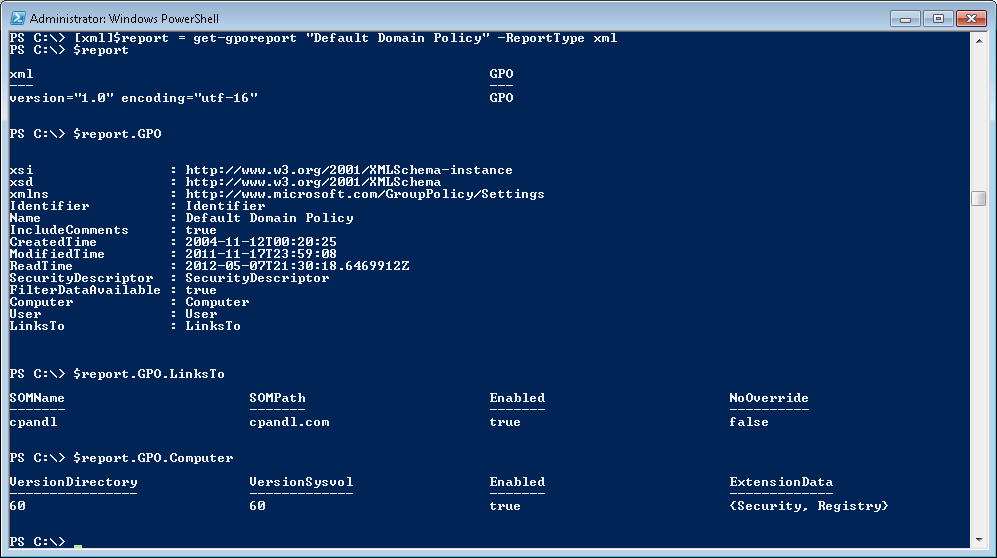Click the ModifiedTime value 2011-11-17T23:59:08
The width and height of the screenshot is (997, 558).
click(260, 254)
